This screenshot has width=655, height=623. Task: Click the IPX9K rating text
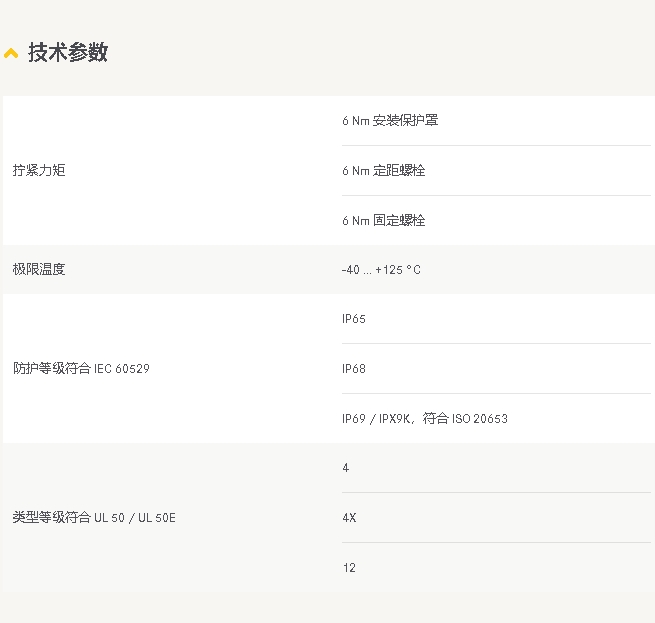pyautogui.click(x=394, y=419)
